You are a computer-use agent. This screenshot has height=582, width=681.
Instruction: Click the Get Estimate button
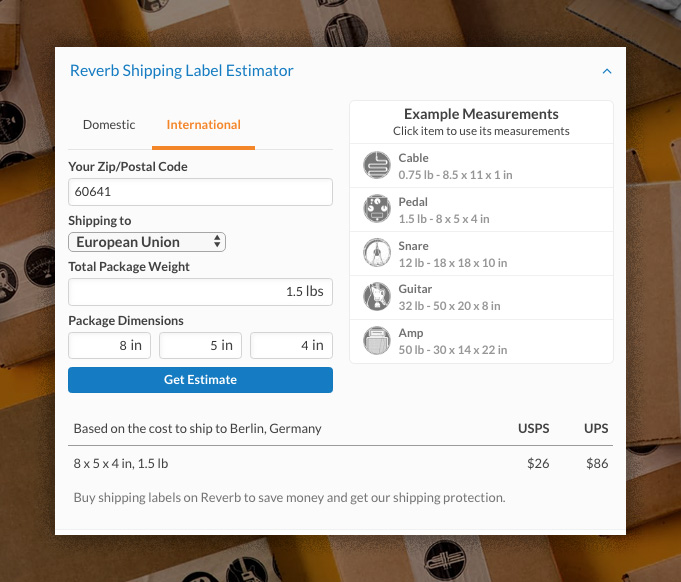pos(201,380)
